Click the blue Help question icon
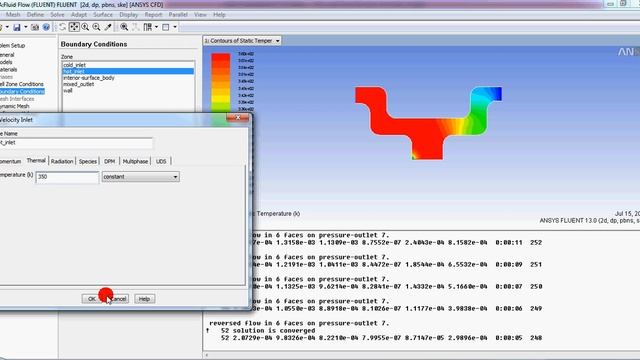 coord(46,27)
